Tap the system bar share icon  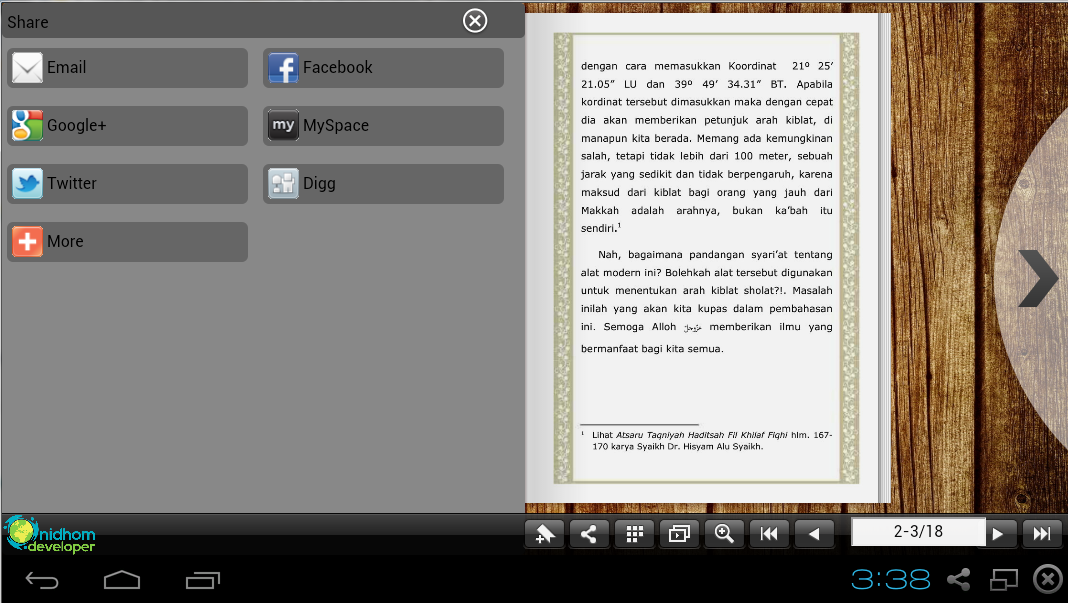(958, 580)
